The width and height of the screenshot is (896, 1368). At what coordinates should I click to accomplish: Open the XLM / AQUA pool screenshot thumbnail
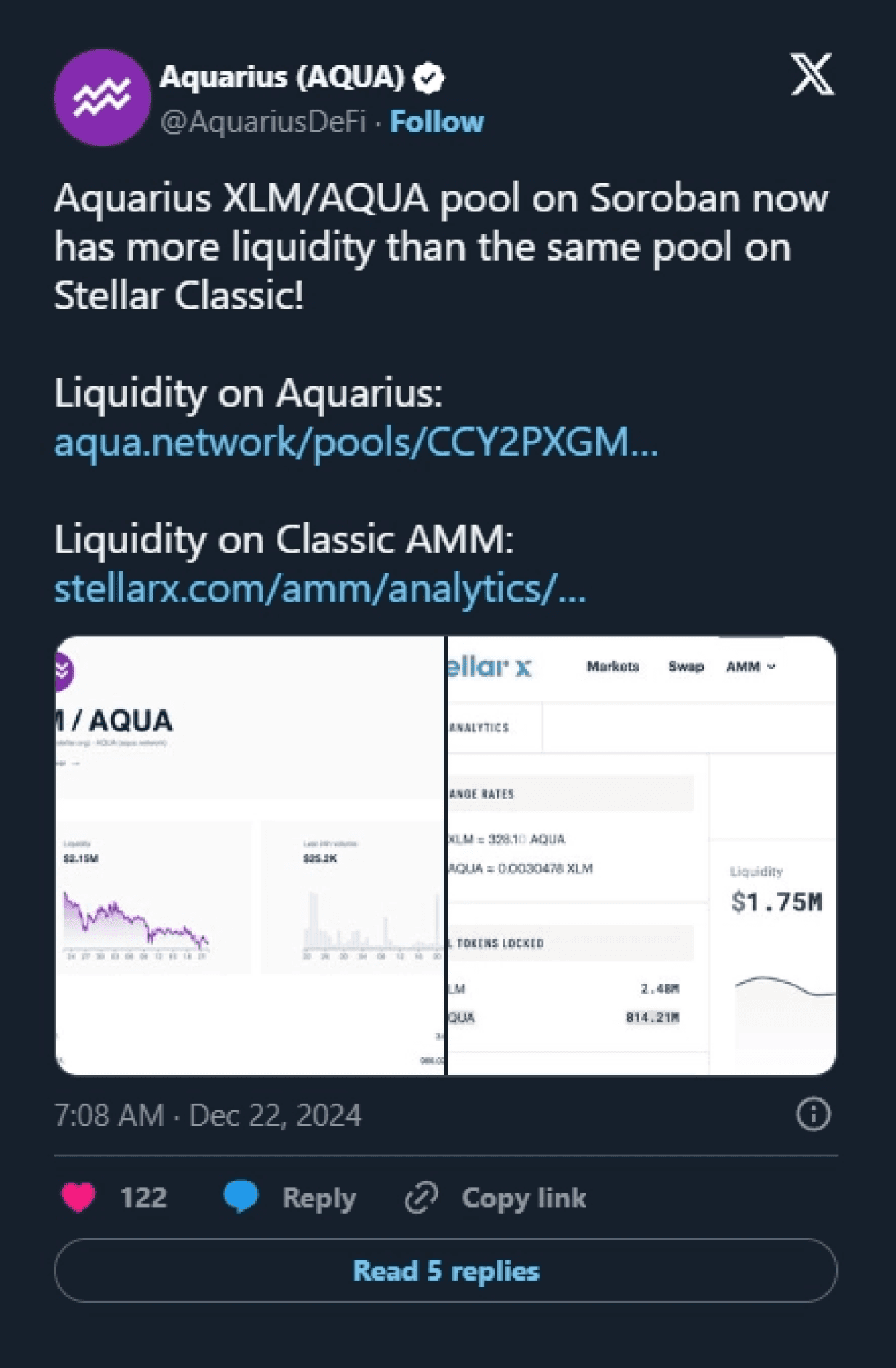249,856
